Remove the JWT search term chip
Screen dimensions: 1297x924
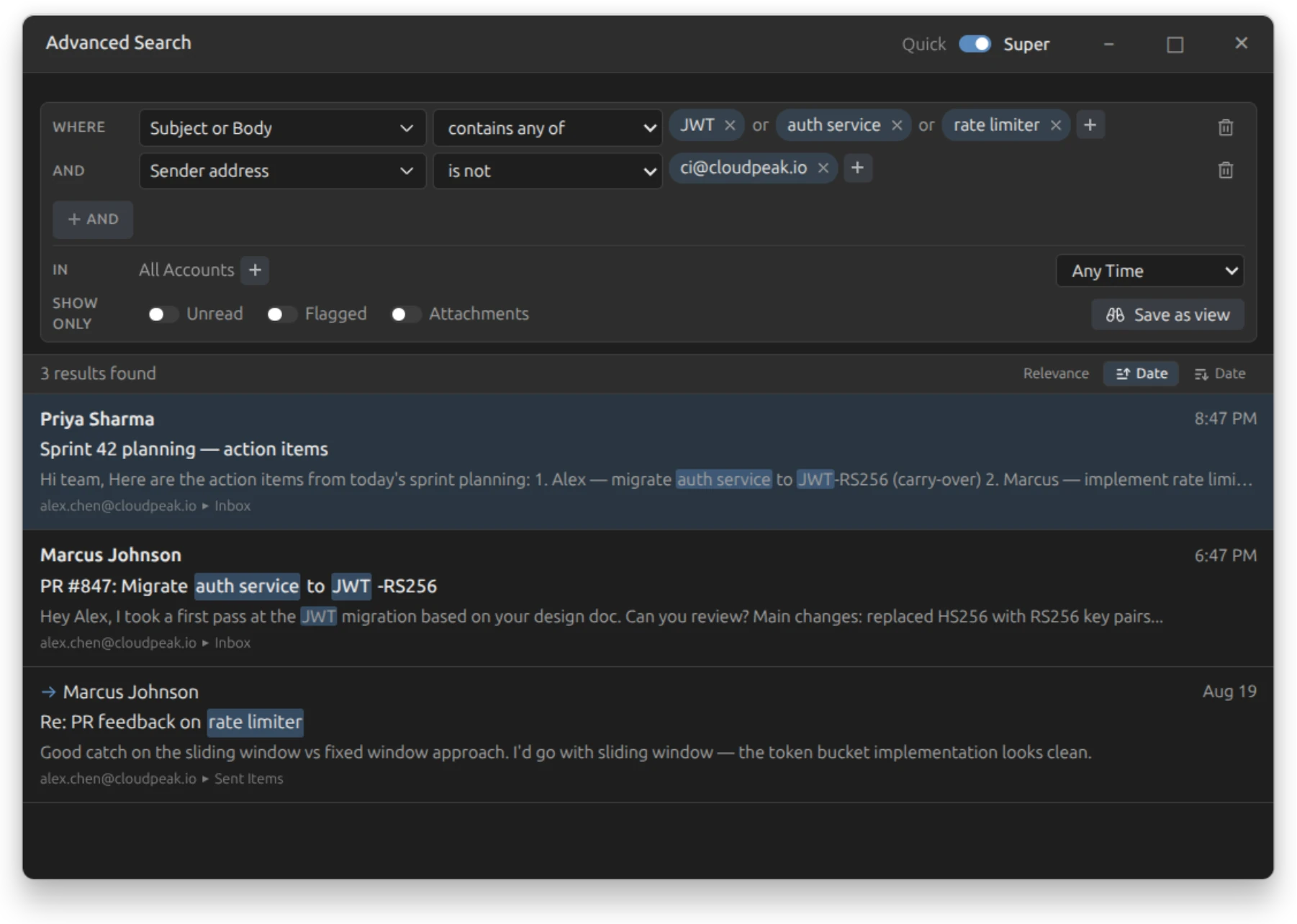point(730,125)
